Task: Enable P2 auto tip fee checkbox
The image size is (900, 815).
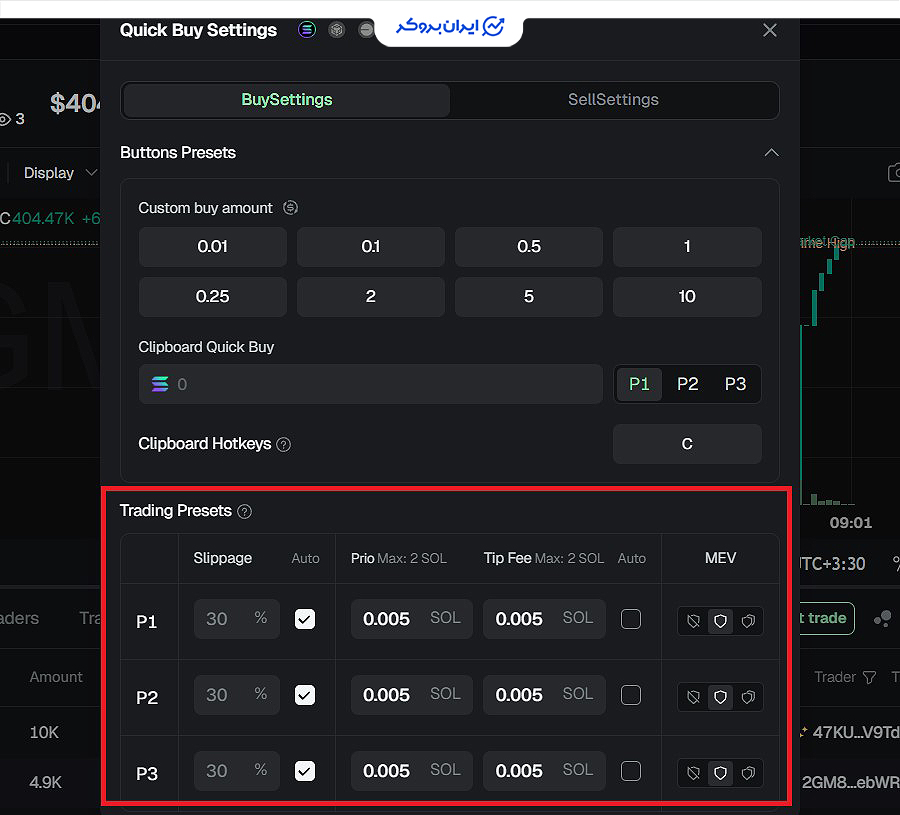Action: click(x=631, y=695)
